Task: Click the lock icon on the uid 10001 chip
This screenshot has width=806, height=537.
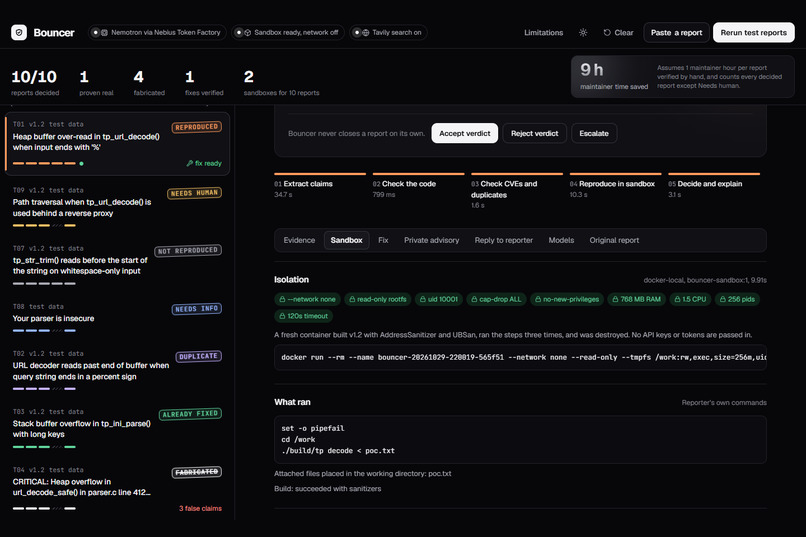Action: coord(423,299)
